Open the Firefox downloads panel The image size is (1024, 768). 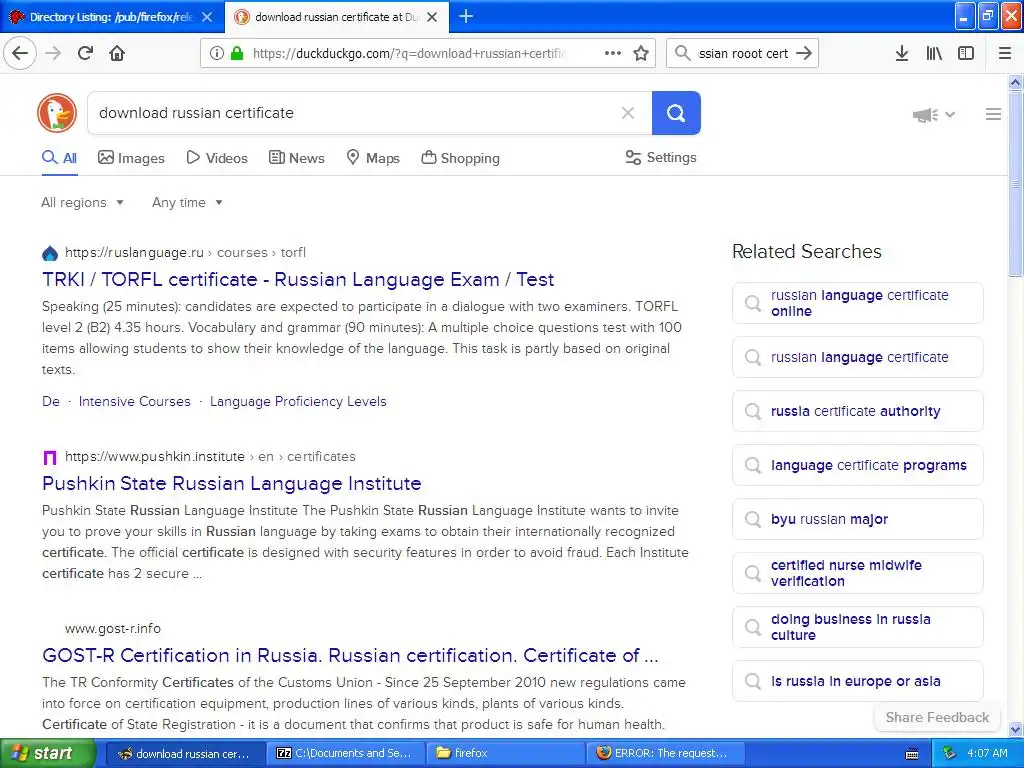pyautogui.click(x=902, y=53)
